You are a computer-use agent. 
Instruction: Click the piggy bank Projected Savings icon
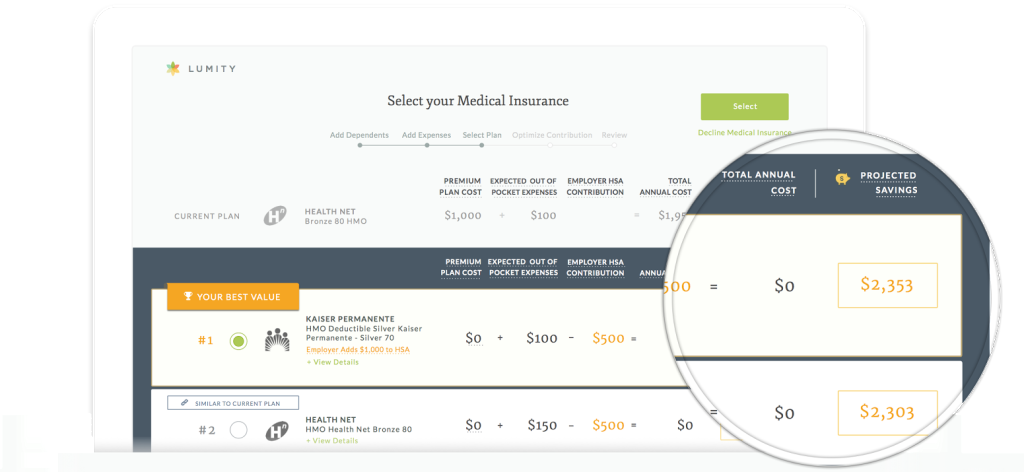[x=842, y=178]
